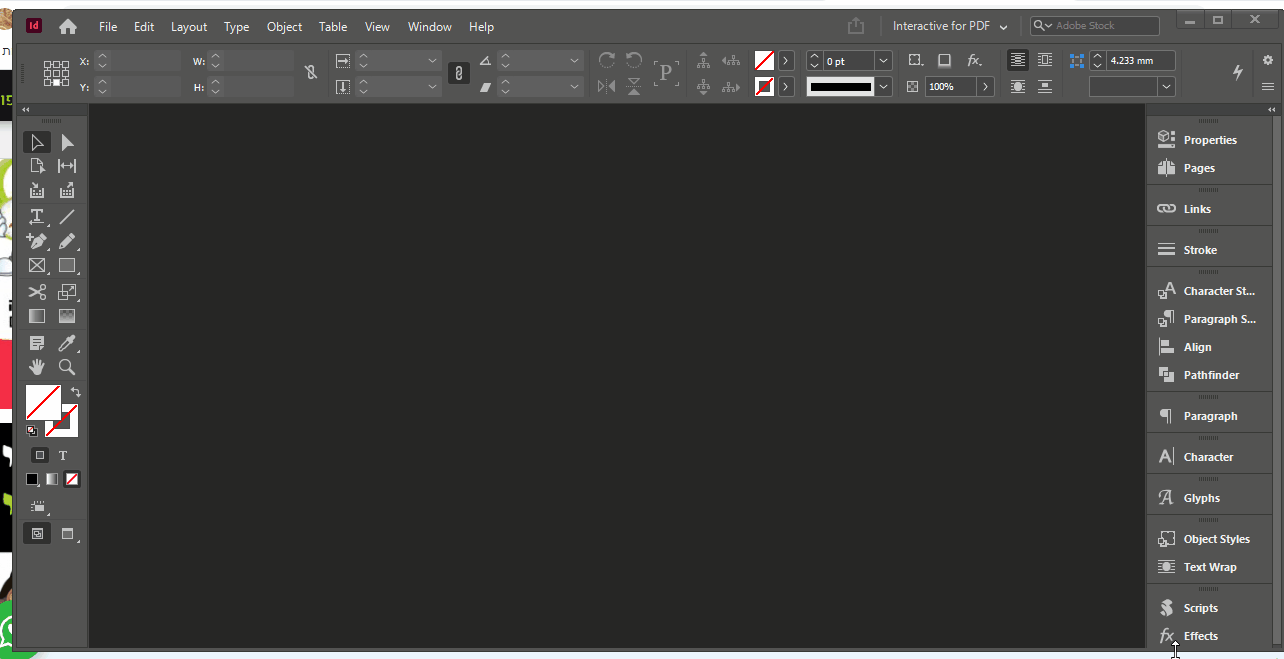Open the stroke weight dropdown
The image size is (1284, 659).
pos(883,61)
